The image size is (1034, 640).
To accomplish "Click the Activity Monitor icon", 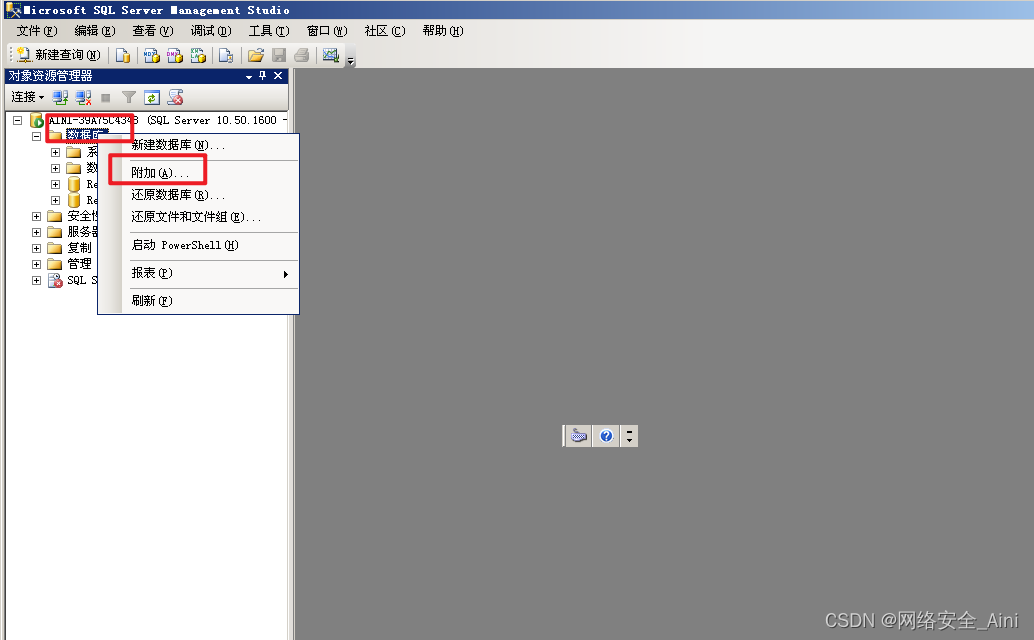I will pyautogui.click(x=330, y=55).
